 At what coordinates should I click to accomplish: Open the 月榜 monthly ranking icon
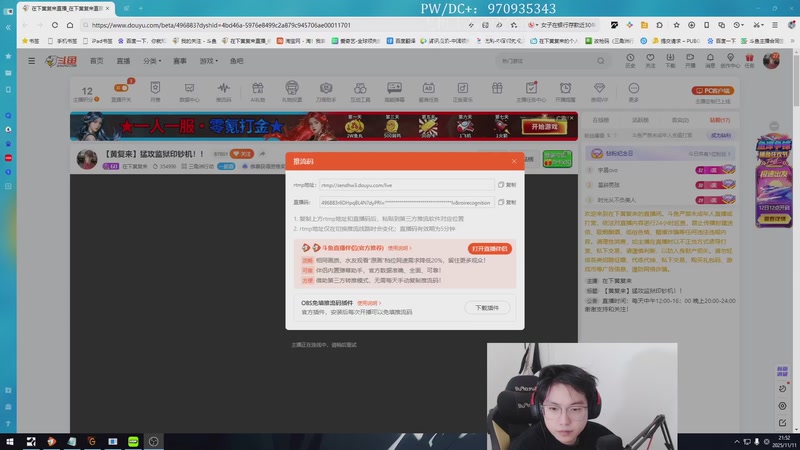pos(155,91)
